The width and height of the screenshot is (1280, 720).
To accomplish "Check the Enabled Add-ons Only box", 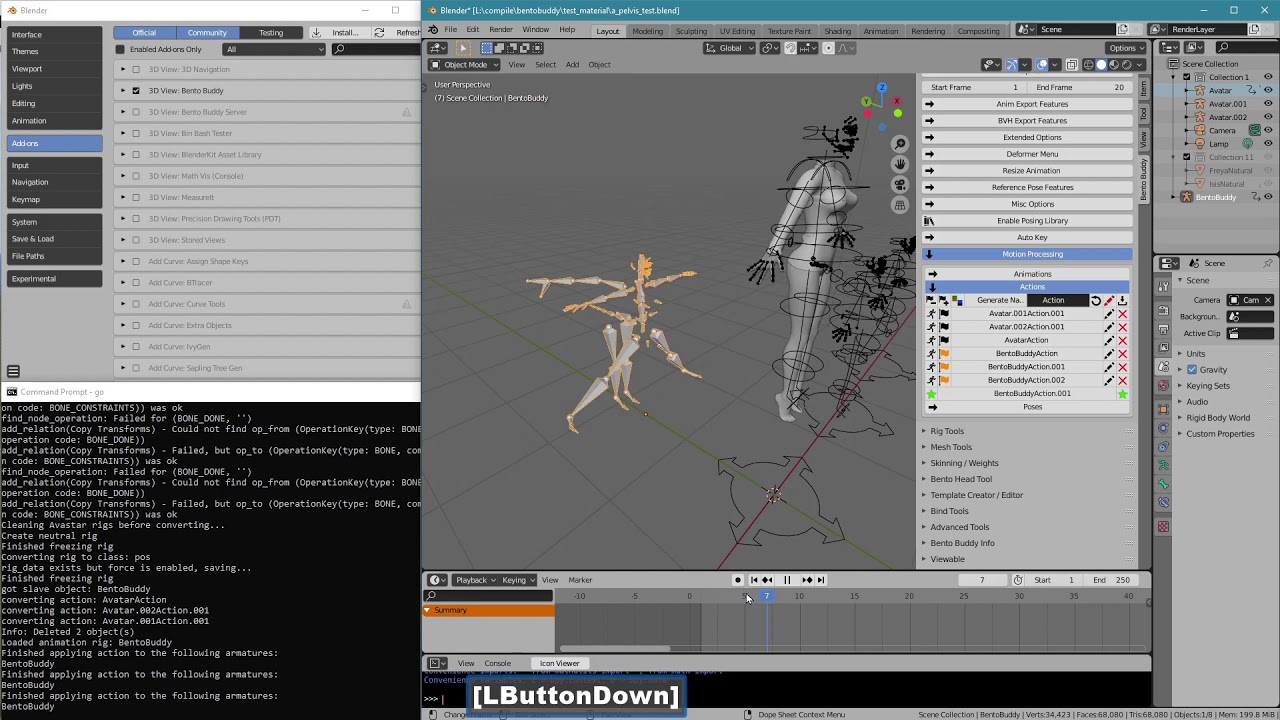I will click(120, 49).
